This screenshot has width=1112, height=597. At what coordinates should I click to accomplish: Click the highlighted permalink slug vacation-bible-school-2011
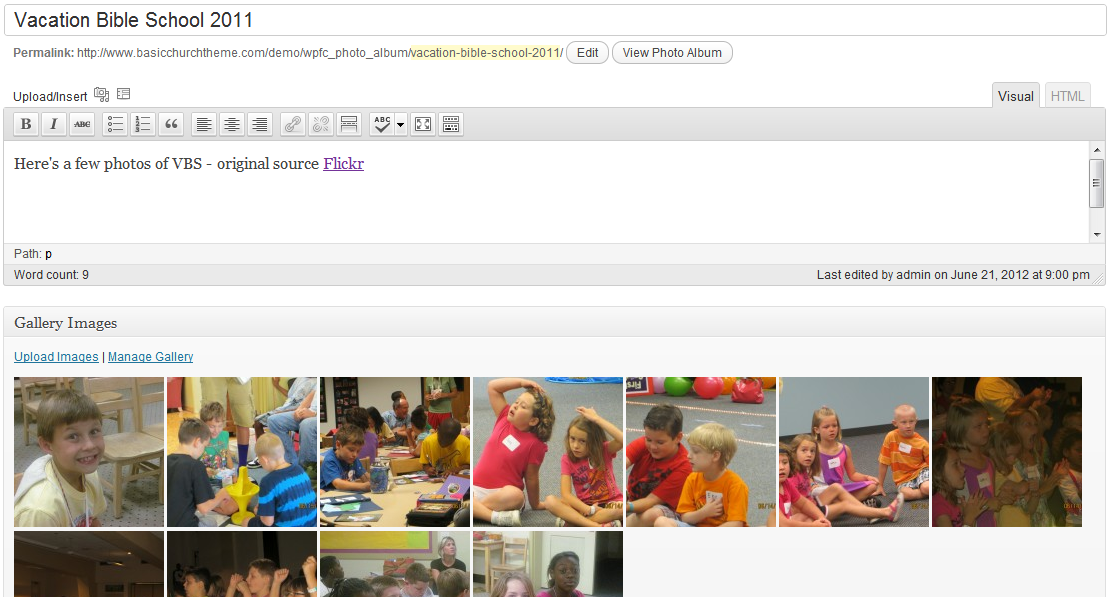486,52
